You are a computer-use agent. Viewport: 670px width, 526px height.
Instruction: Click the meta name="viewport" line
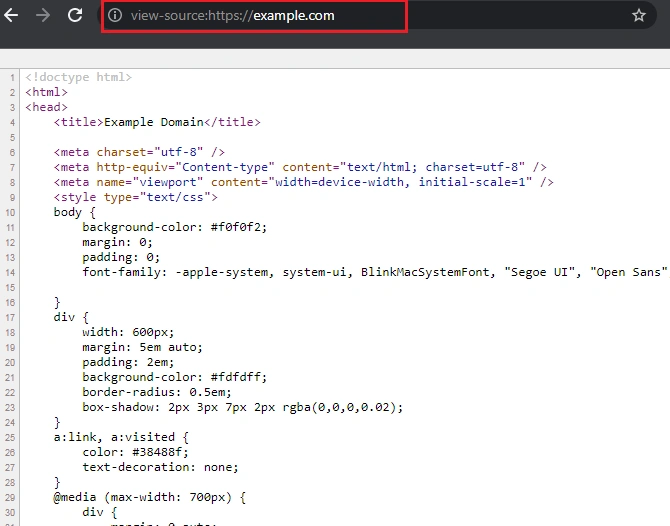303,182
